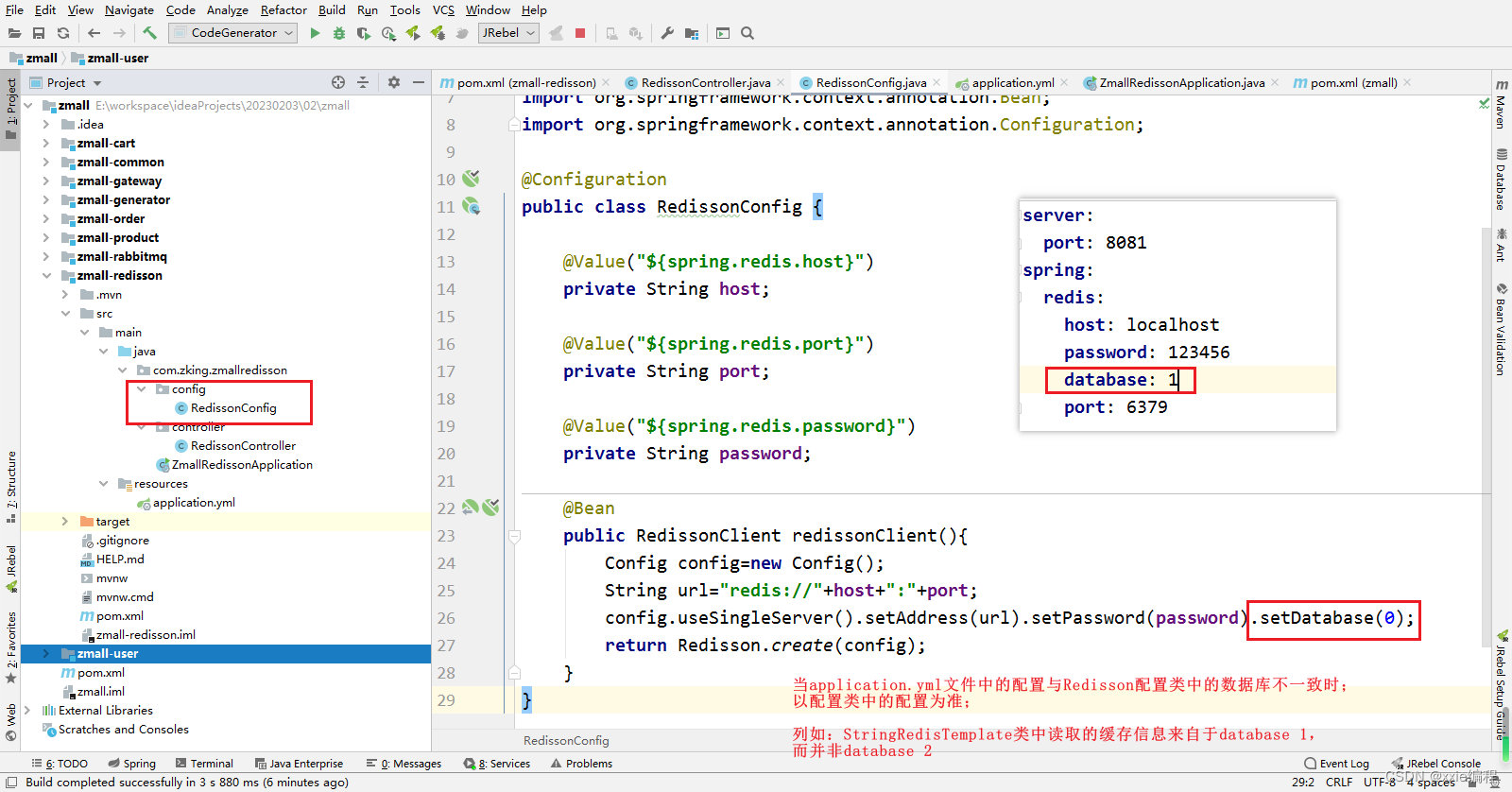Screen dimensions: 1512x792
Task: Click the Back navigation arrow
Action: click(94, 33)
